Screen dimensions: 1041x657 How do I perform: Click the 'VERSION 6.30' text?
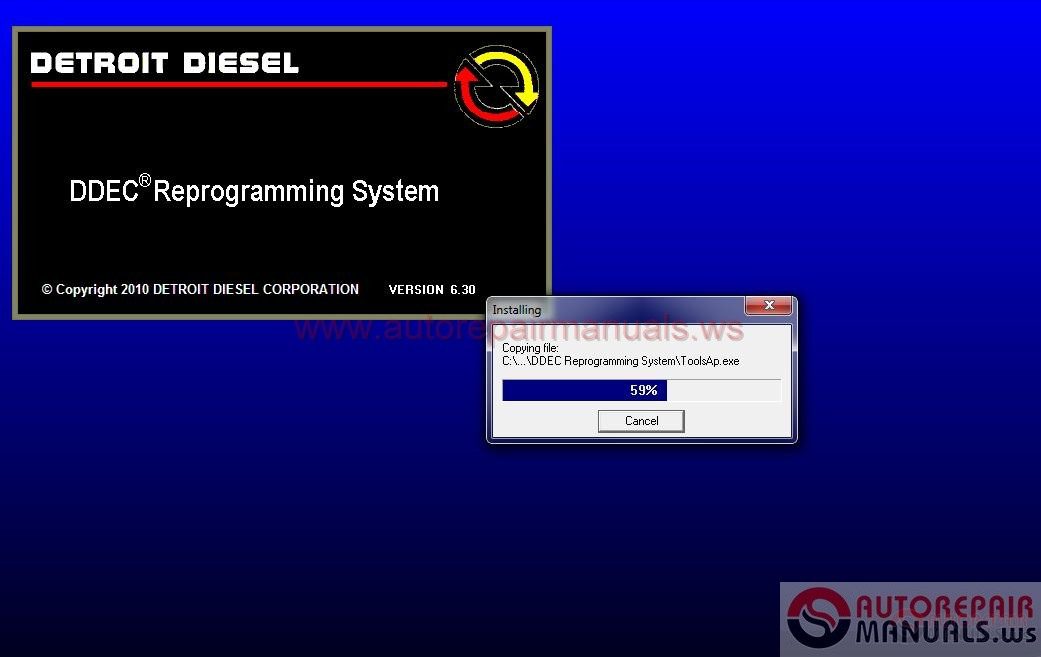pyautogui.click(x=432, y=289)
